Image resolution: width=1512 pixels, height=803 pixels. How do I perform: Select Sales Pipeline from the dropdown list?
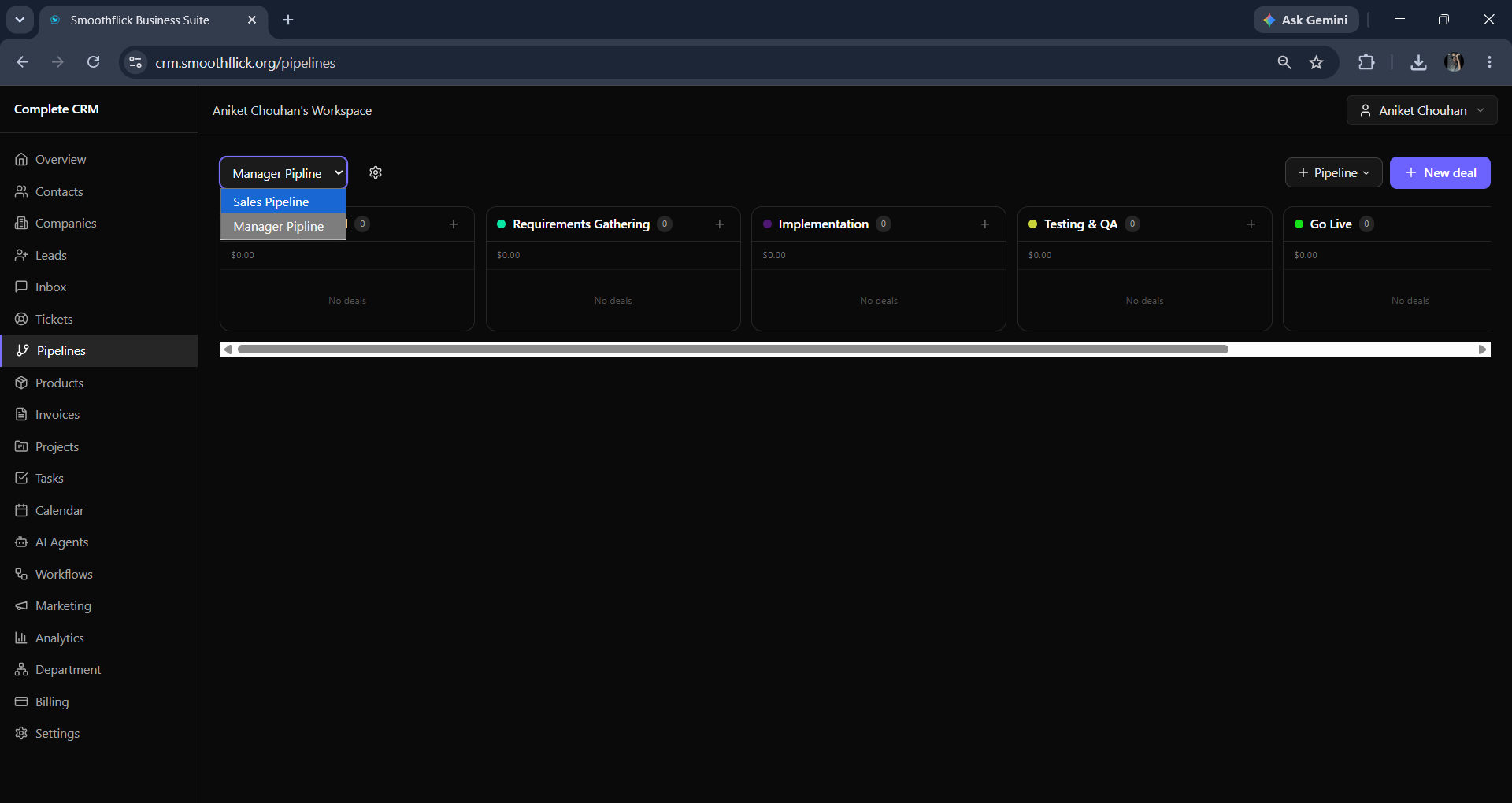pos(283,202)
